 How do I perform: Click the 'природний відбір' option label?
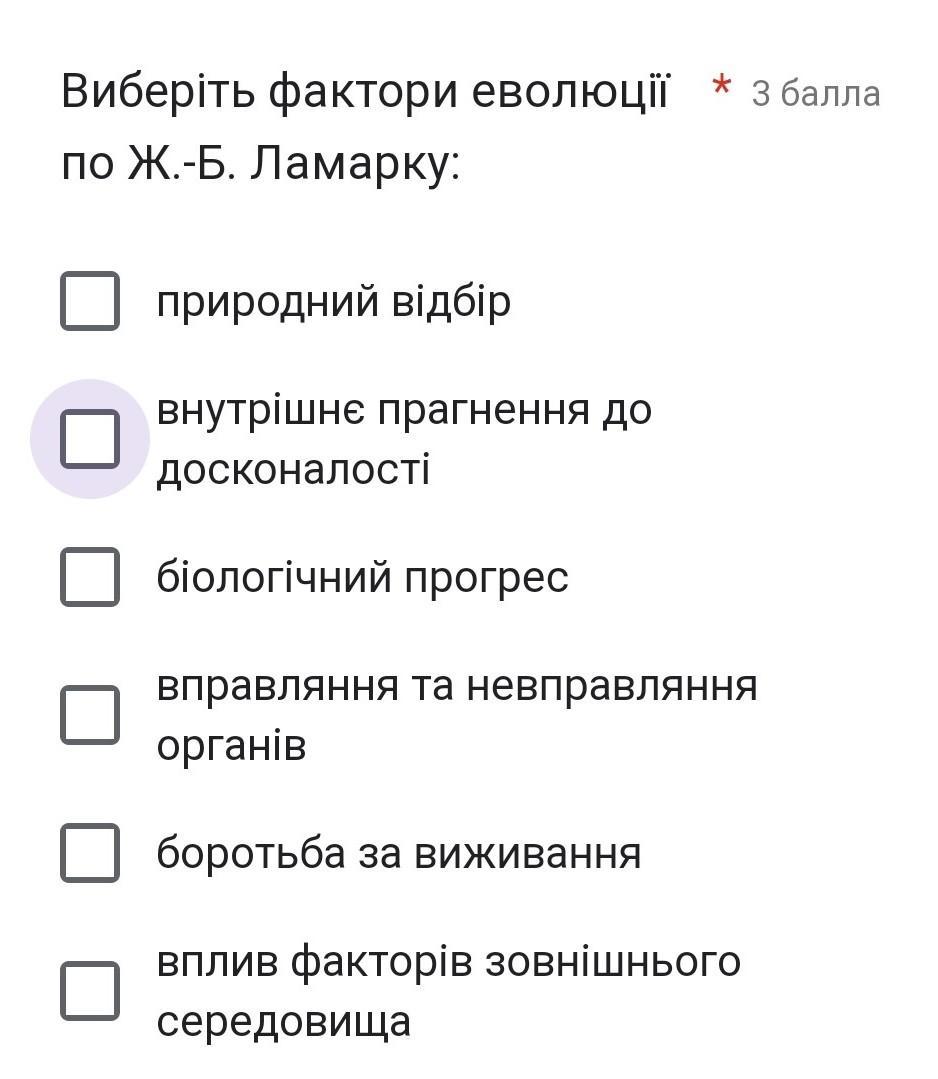pos(334,302)
